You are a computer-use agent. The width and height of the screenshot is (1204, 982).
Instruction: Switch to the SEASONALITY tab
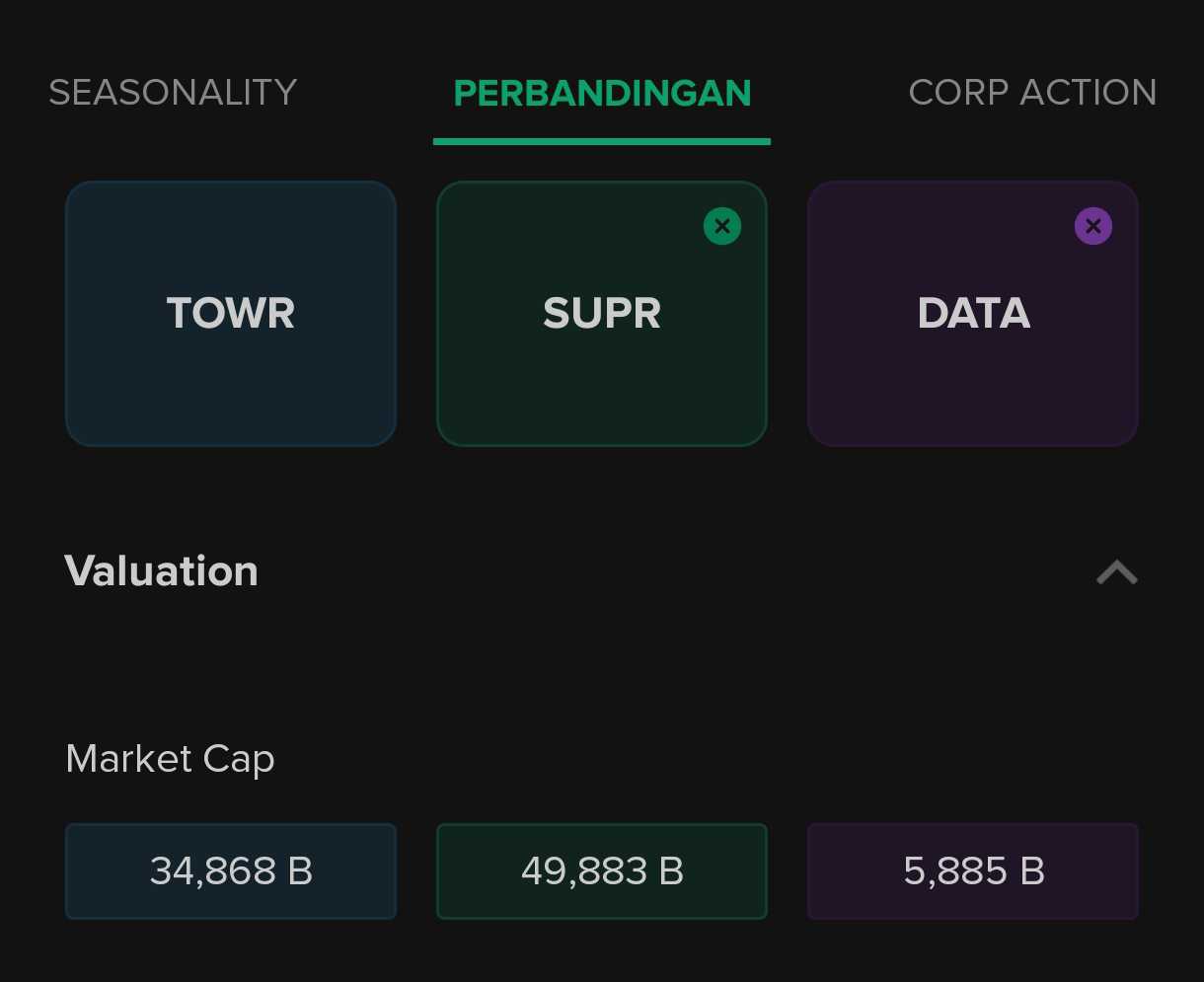coord(173,93)
